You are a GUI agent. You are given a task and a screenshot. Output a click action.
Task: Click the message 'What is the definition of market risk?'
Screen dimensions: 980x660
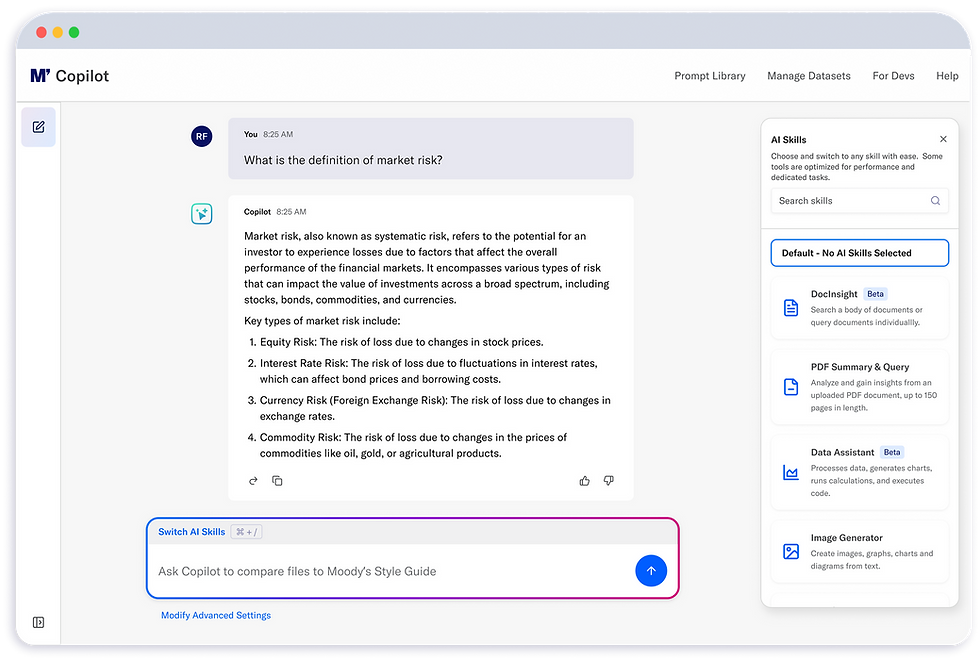click(x=343, y=160)
